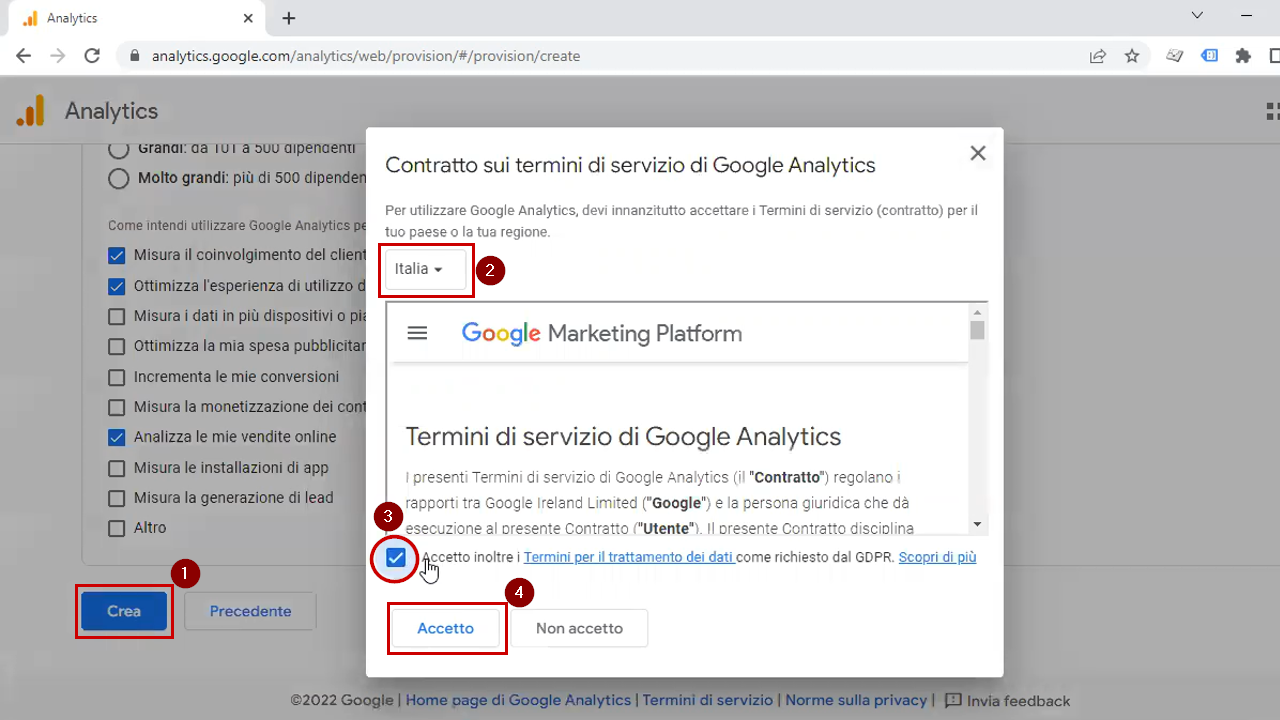1280x720 pixels.
Task: Click the Non accetto button
Action: 579,628
